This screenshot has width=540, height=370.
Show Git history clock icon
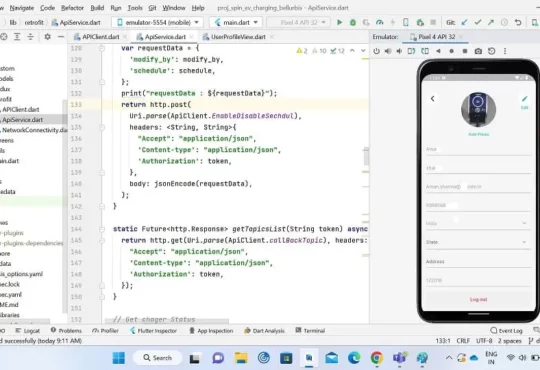tap(504, 22)
